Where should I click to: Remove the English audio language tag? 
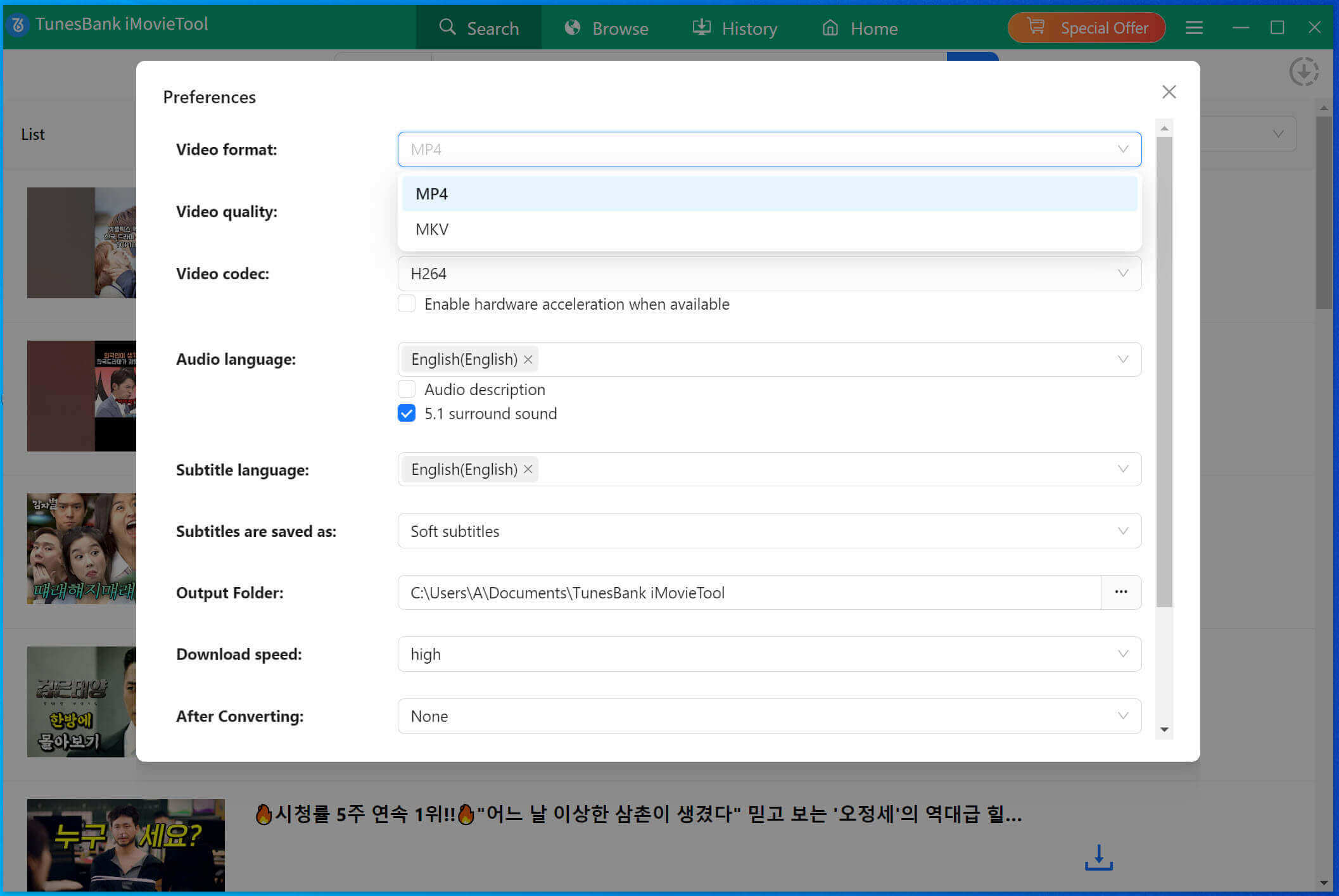[x=528, y=360]
